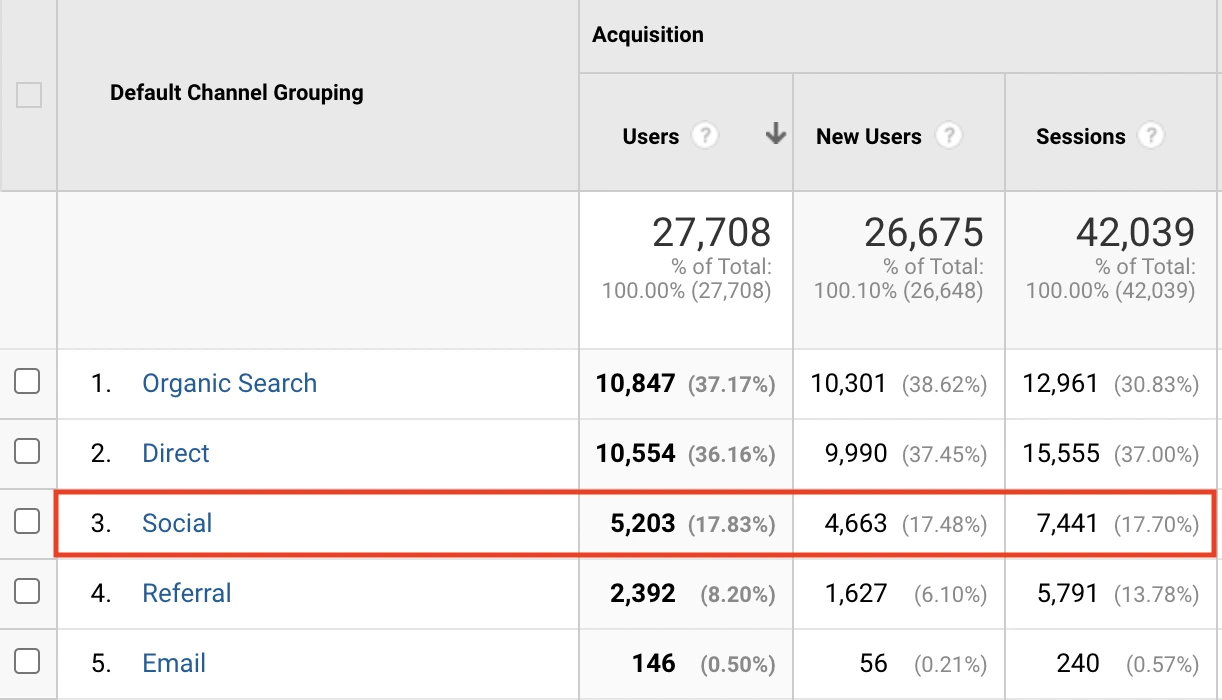Click the Users column help icon
This screenshot has height=700, width=1222.
(705, 136)
